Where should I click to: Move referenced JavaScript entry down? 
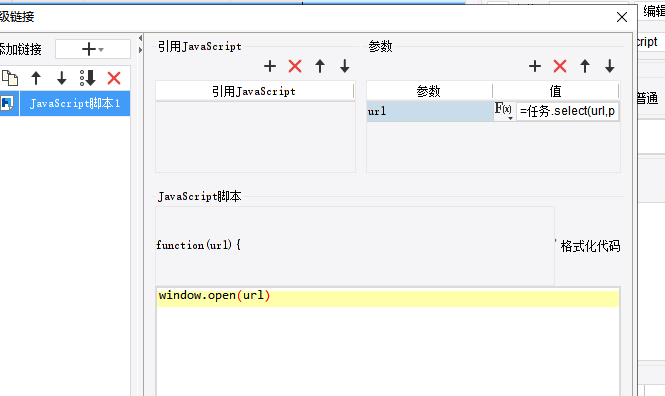click(x=345, y=66)
